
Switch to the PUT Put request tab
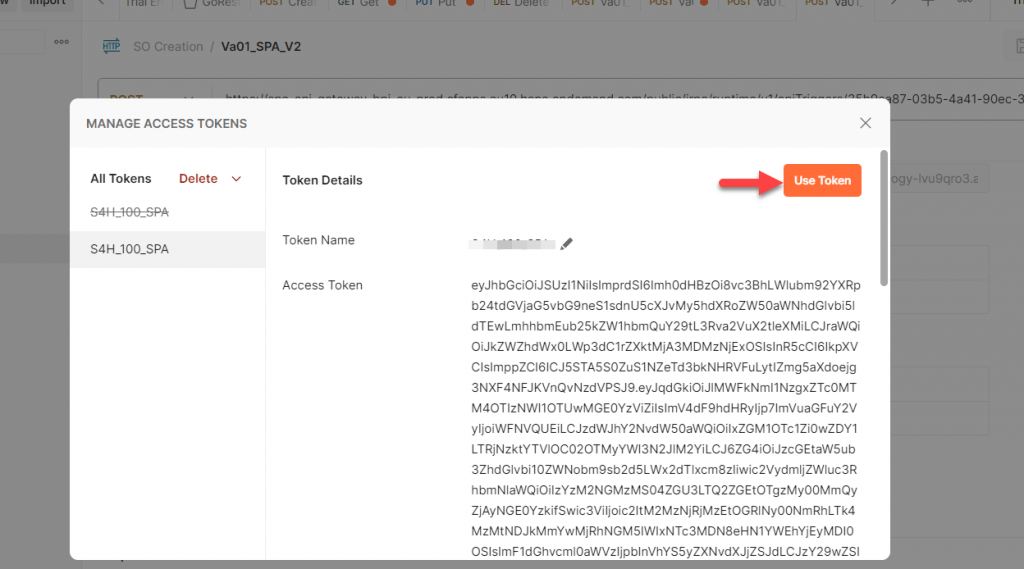click(444, 3)
